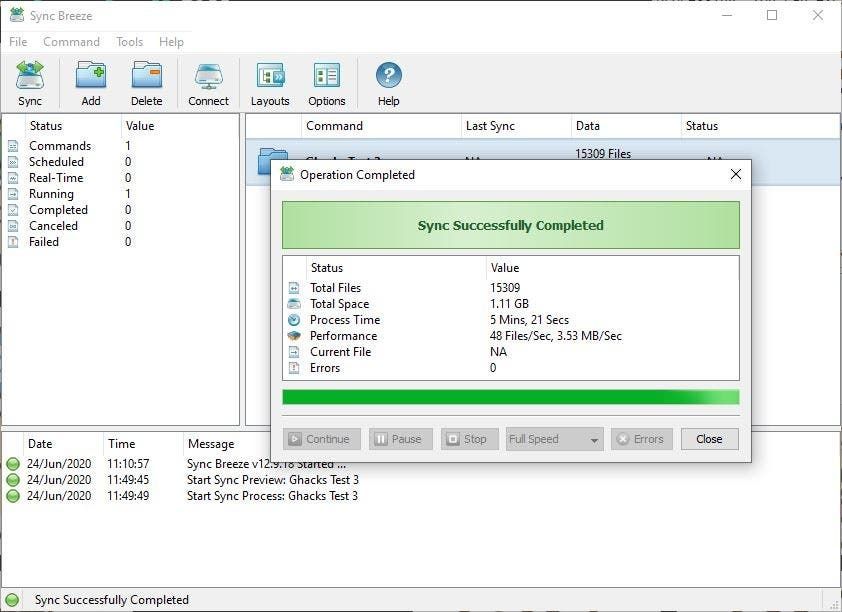Click the Errors icon in dialog list
The width and height of the screenshot is (842, 612).
(x=294, y=368)
